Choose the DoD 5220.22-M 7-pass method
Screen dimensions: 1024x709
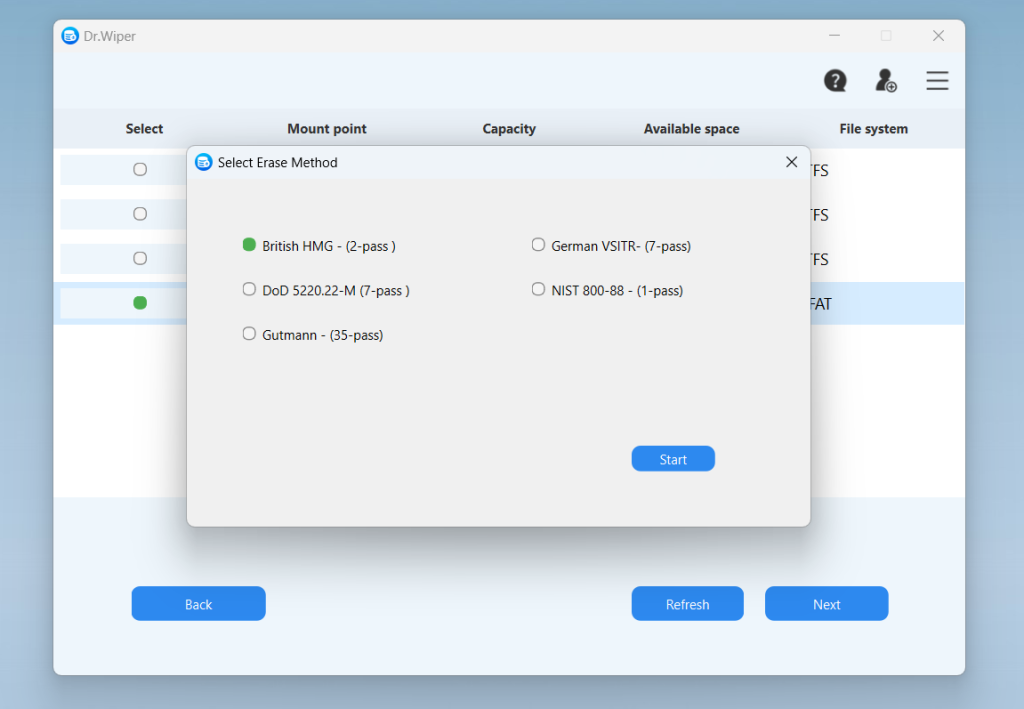(x=248, y=289)
